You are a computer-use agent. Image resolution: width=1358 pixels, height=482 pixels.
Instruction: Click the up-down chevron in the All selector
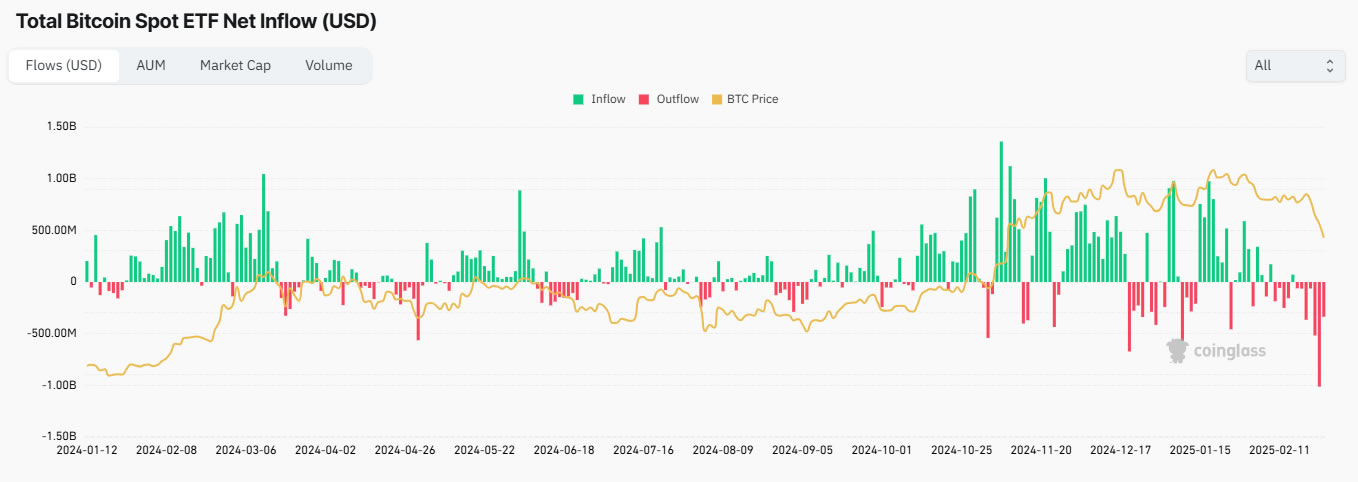1329,66
